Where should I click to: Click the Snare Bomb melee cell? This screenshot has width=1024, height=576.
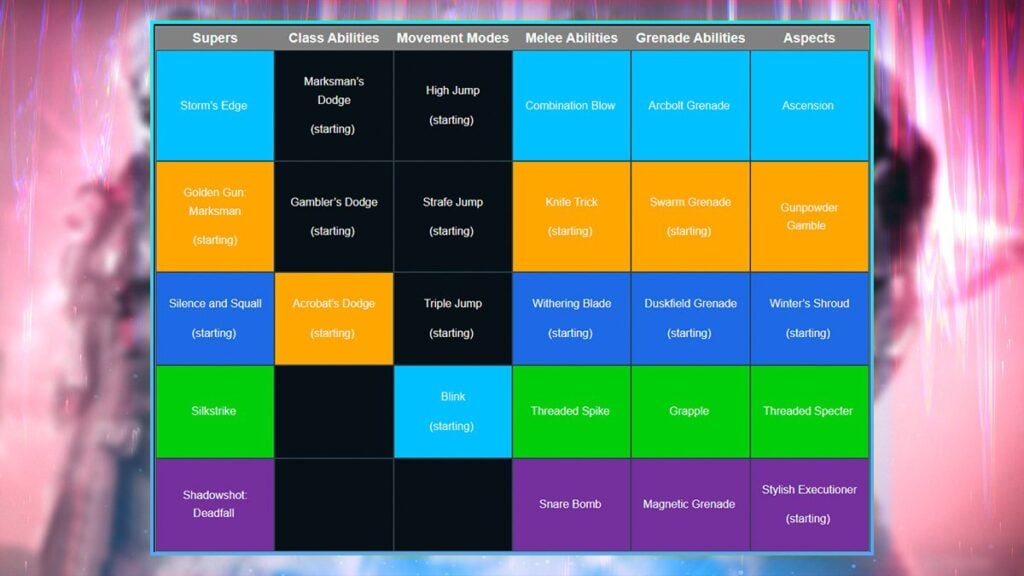(571, 504)
